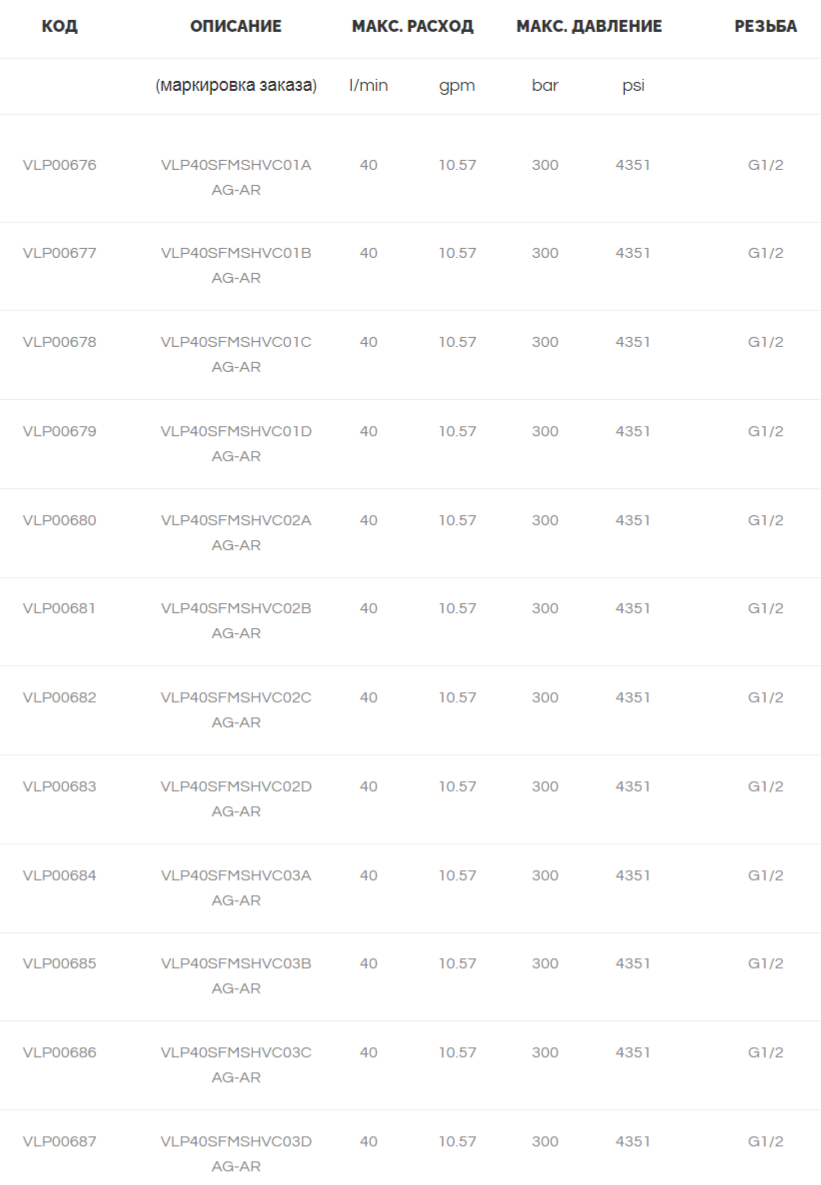Image resolution: width=821 pixels, height=1185 pixels.
Task: Select product code VLP00676
Action: click(60, 165)
